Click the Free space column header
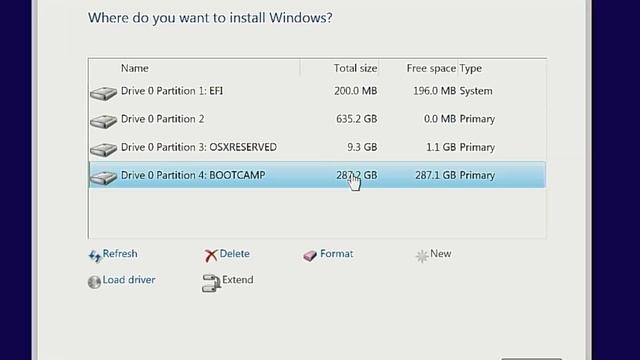Viewport: 640px width, 360px height. pyautogui.click(x=431, y=68)
